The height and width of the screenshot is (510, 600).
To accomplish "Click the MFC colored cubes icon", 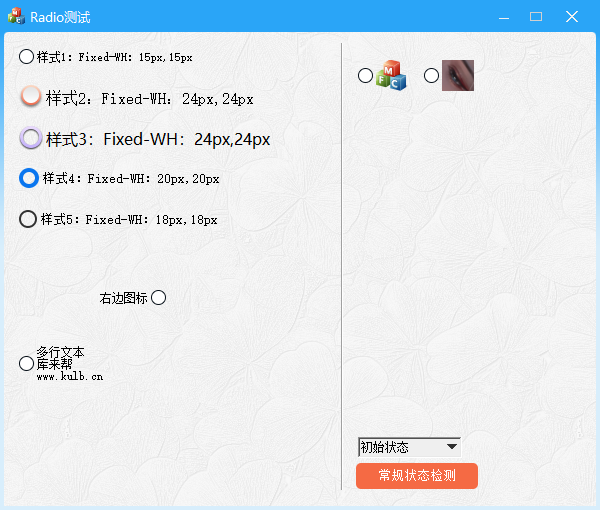I will click(x=391, y=75).
